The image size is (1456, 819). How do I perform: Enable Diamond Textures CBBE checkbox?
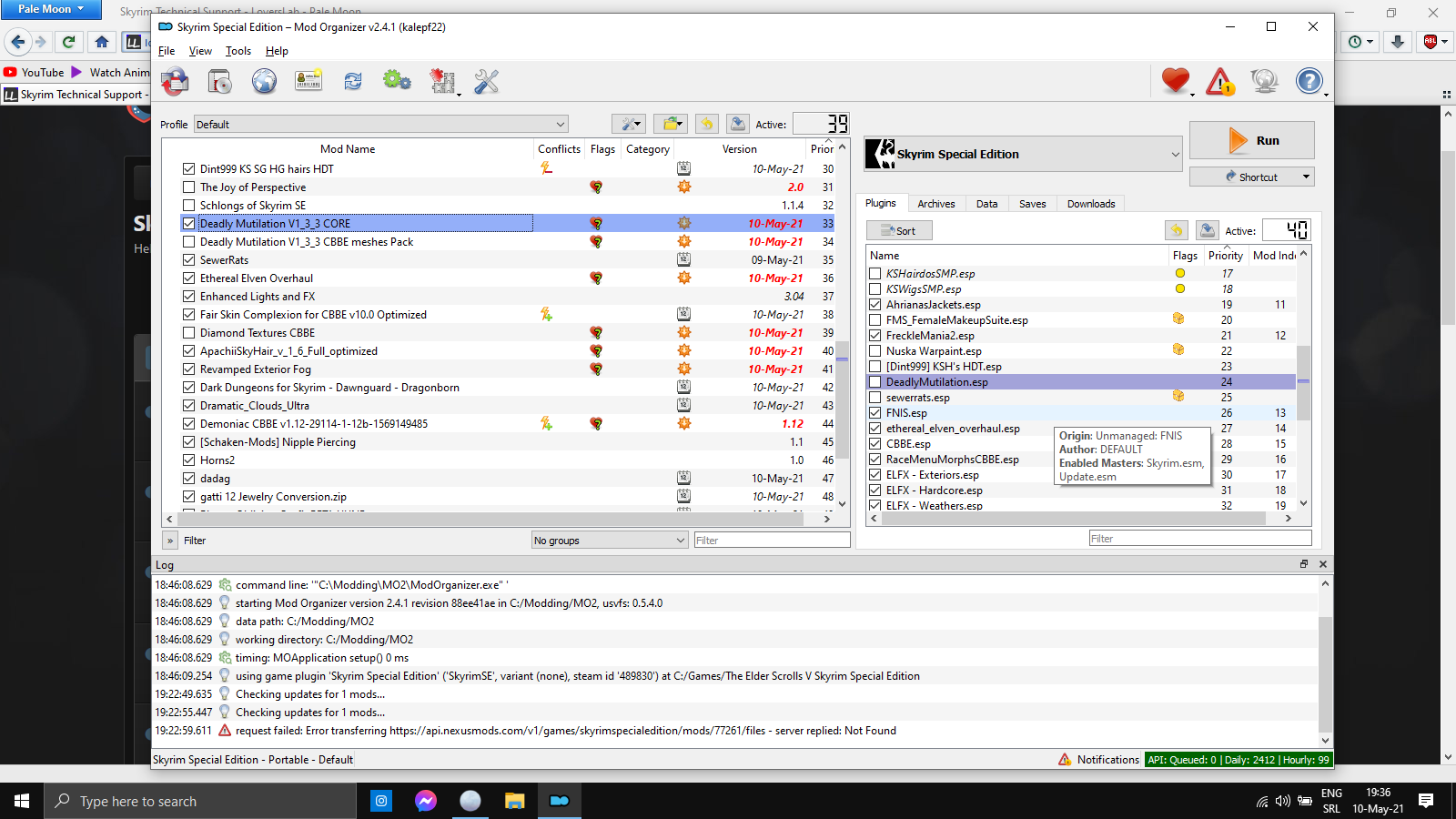point(188,332)
